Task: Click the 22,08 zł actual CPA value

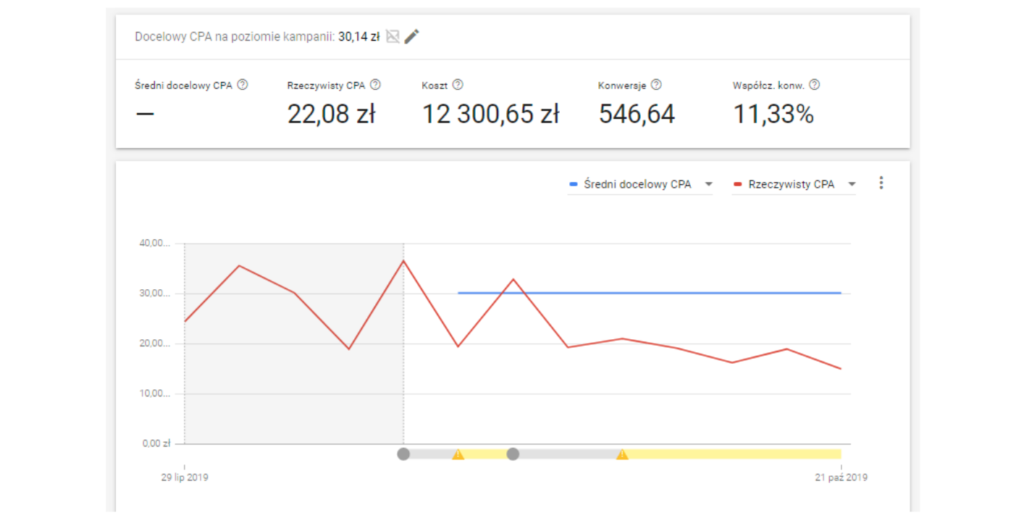Action: point(331,115)
